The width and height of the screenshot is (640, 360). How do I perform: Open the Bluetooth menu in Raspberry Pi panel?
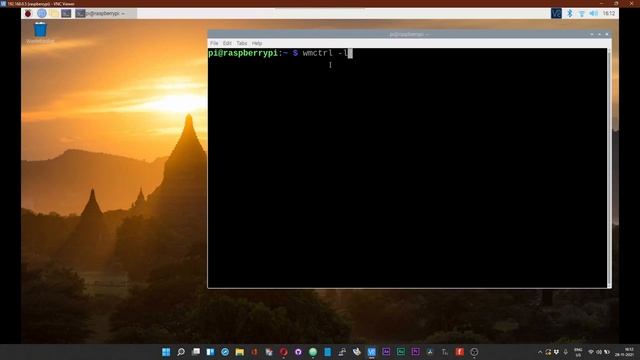pyautogui.click(x=570, y=13)
